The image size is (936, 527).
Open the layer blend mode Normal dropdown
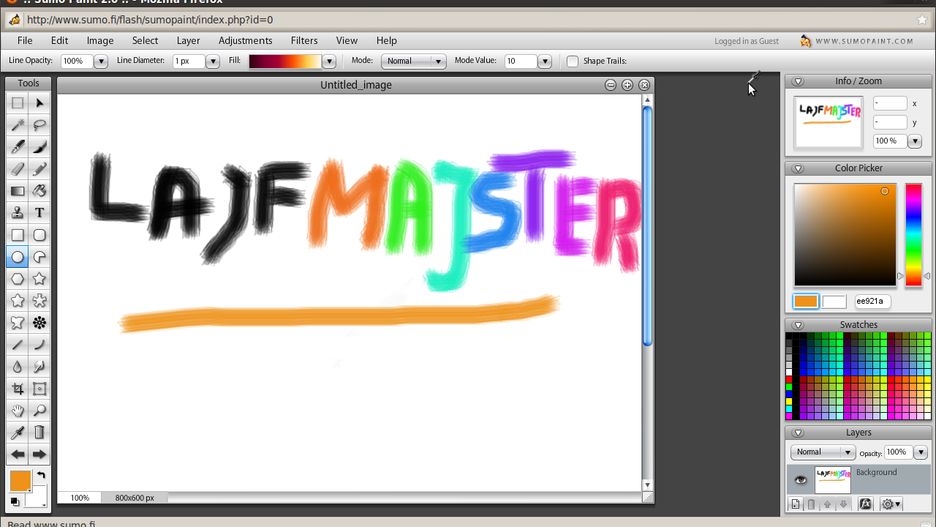pos(823,452)
